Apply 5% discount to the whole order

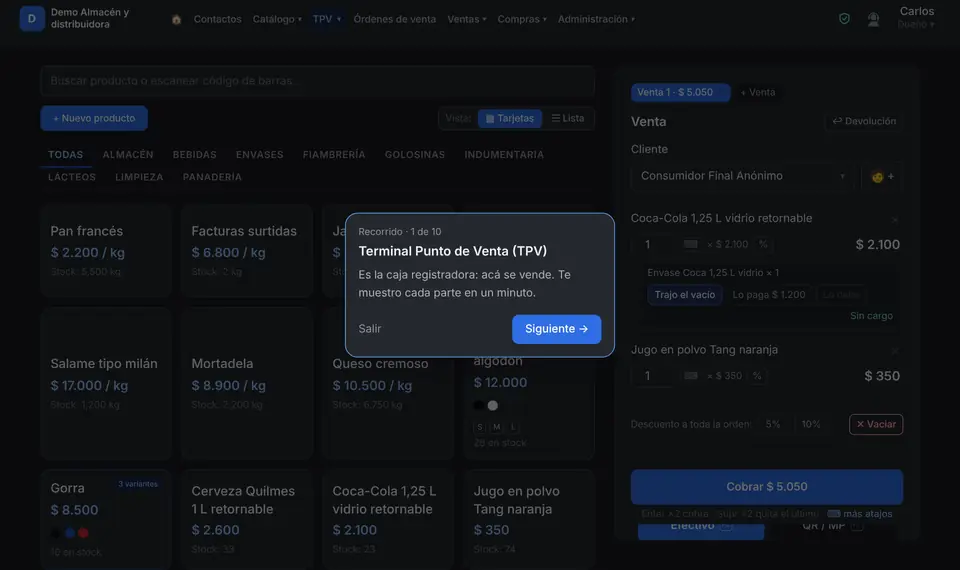773,424
